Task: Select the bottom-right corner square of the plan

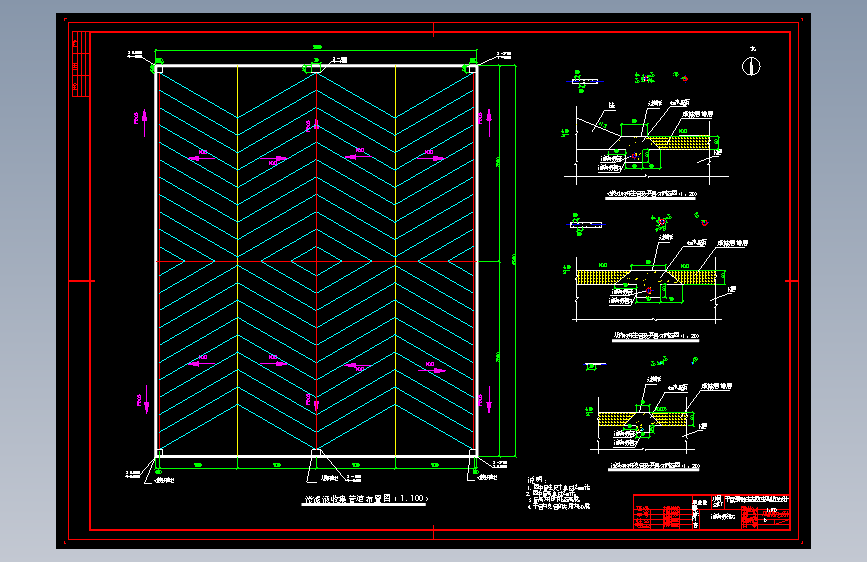Action: pyautogui.click(x=473, y=452)
